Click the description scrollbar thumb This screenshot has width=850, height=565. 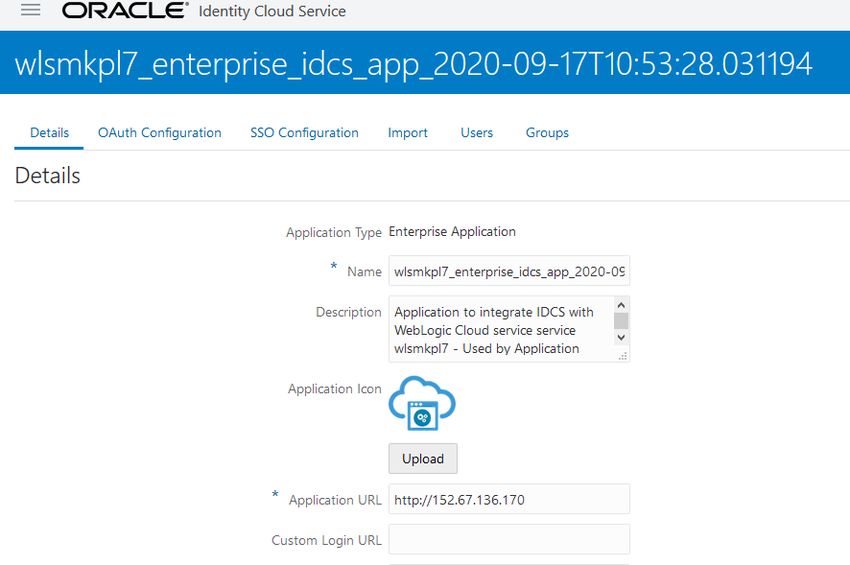coord(621,320)
